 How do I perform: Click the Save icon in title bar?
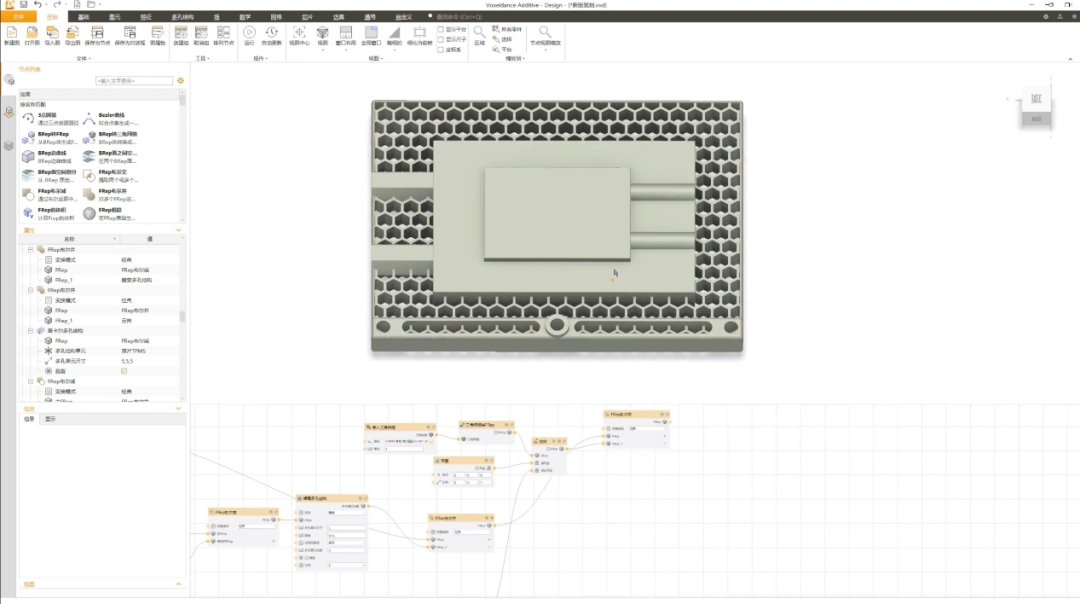pyautogui.click(x=23, y=5)
